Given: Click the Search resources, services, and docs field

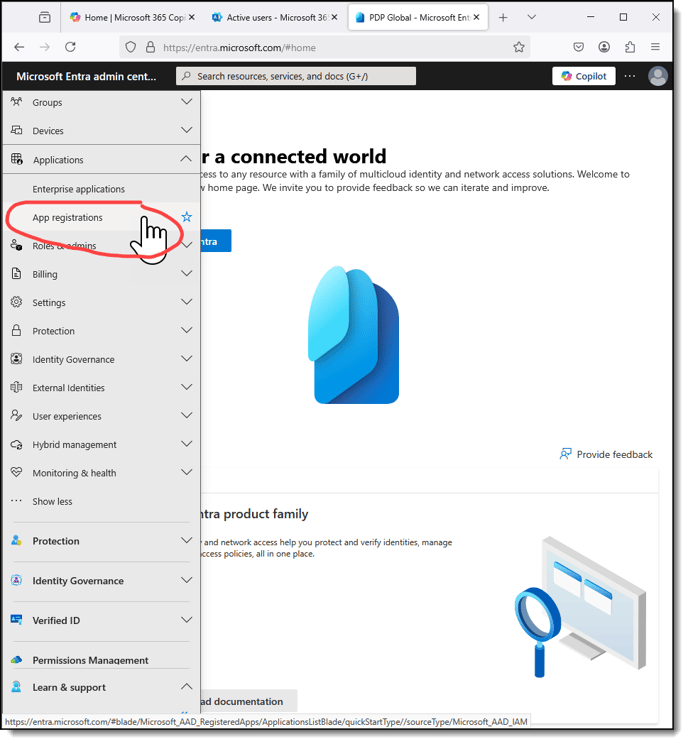Looking at the screenshot, I should 296,76.
